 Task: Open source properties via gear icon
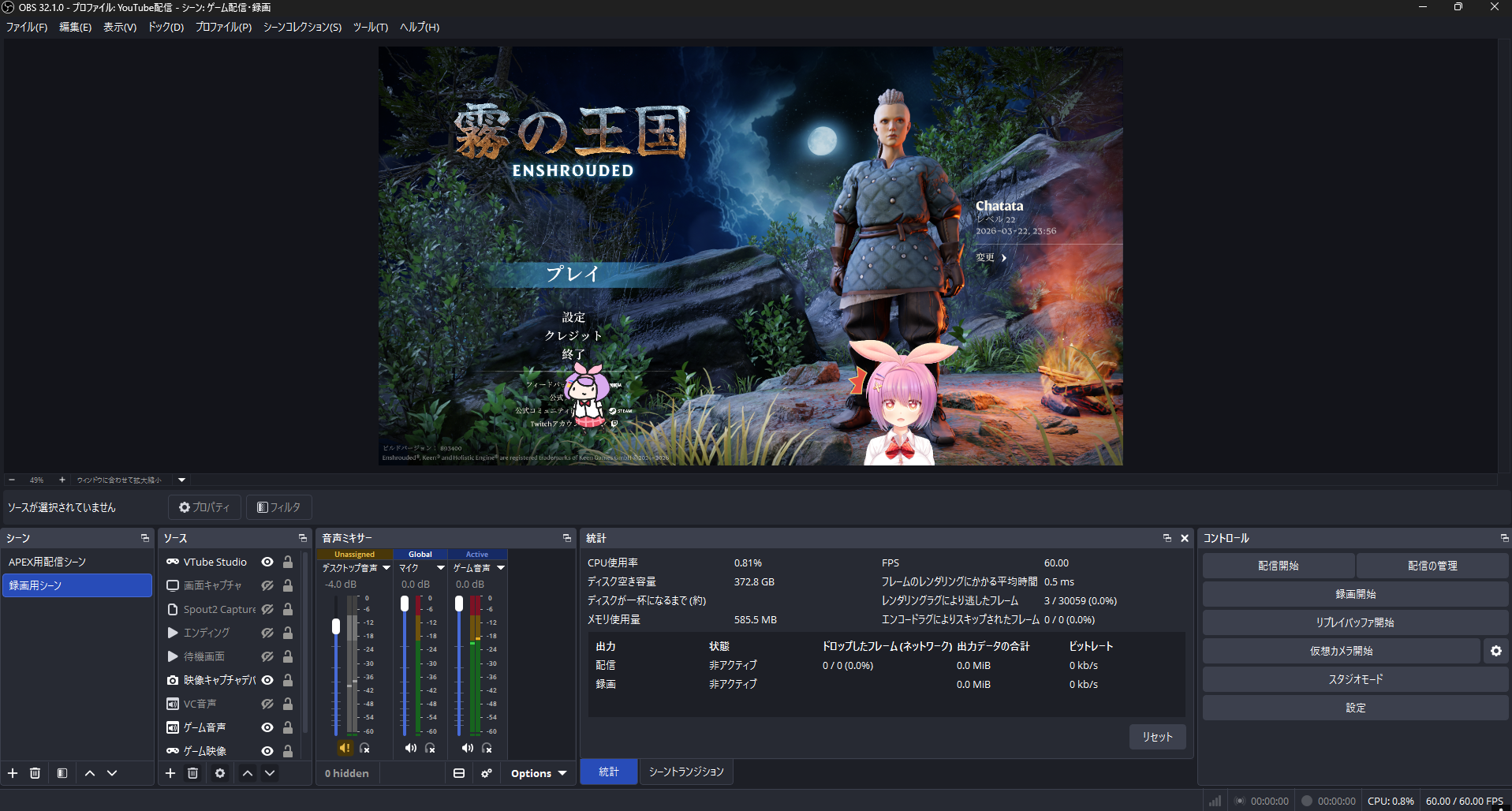219,773
